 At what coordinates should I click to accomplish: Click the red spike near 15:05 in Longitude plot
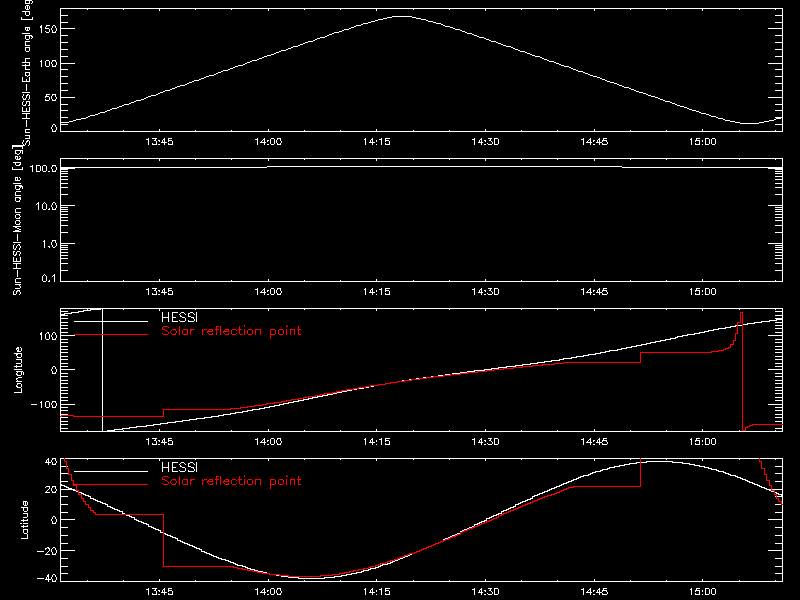[741, 371]
